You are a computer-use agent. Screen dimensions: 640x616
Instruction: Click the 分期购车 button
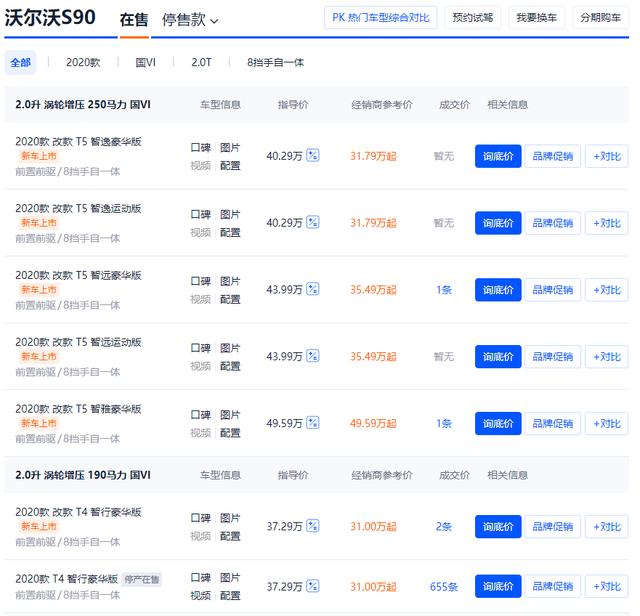click(600, 18)
